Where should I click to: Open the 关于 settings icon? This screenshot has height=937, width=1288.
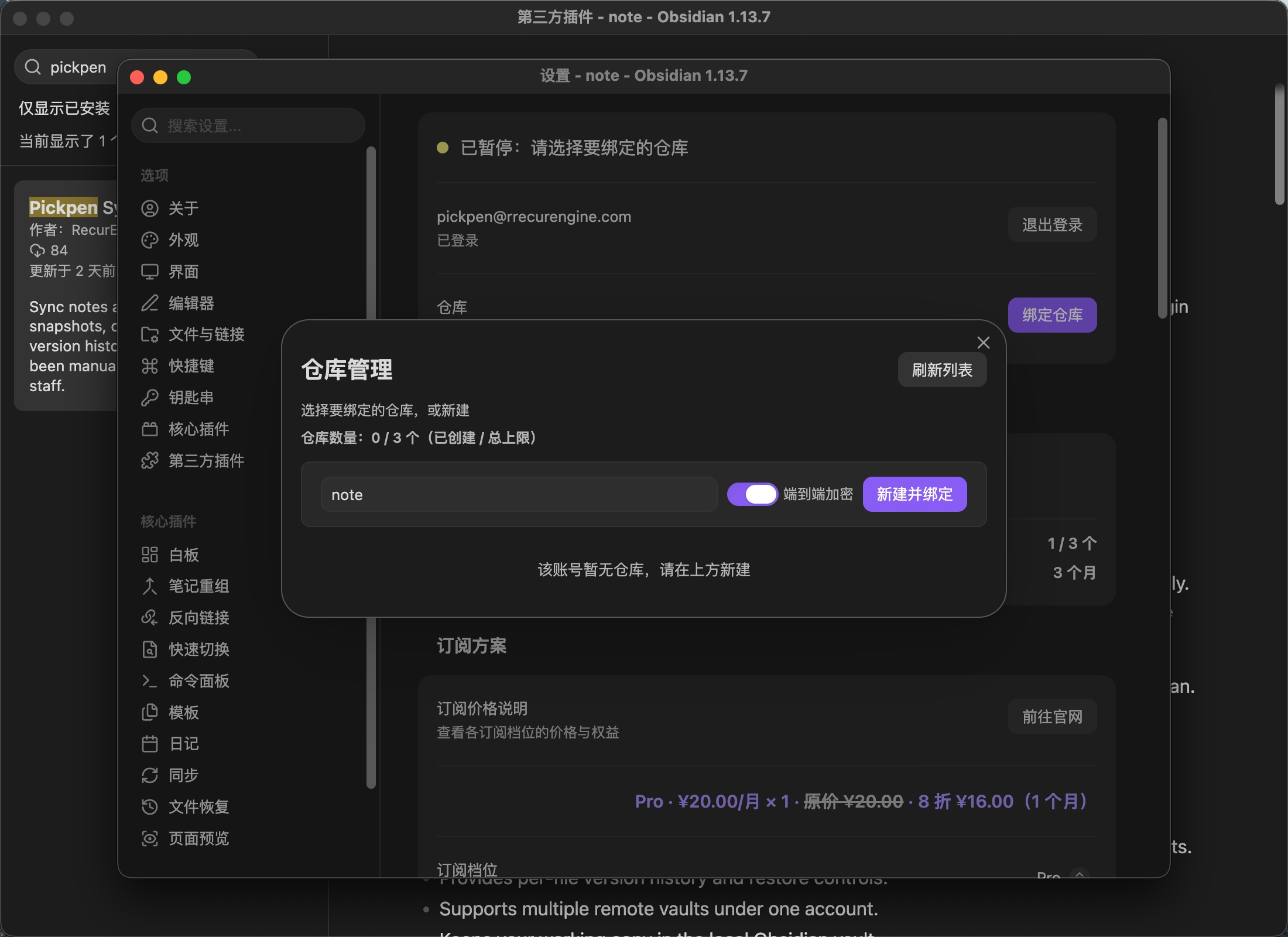[x=150, y=208]
